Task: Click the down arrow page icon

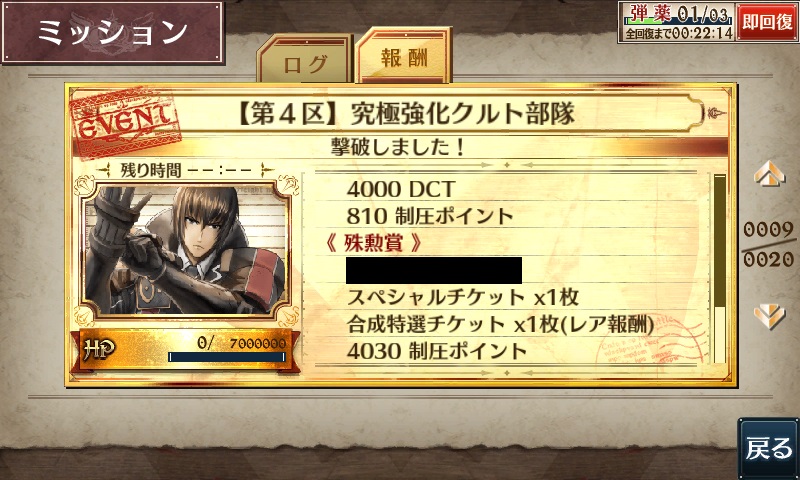Action: click(x=769, y=316)
